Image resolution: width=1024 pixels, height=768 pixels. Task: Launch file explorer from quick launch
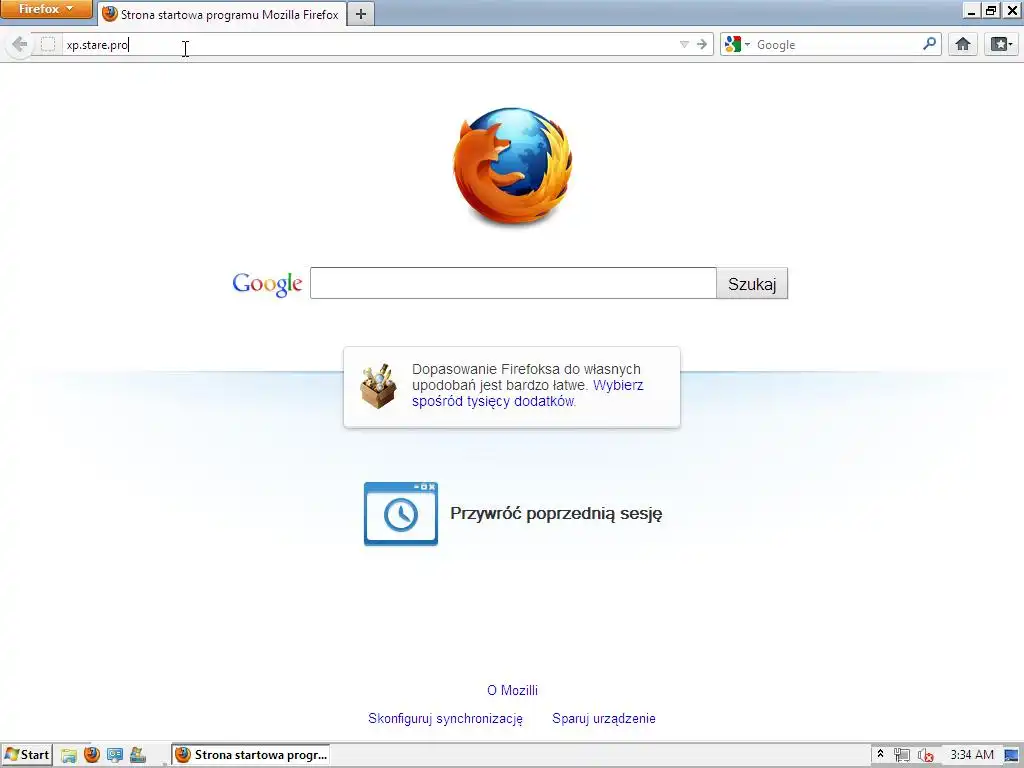click(69, 755)
